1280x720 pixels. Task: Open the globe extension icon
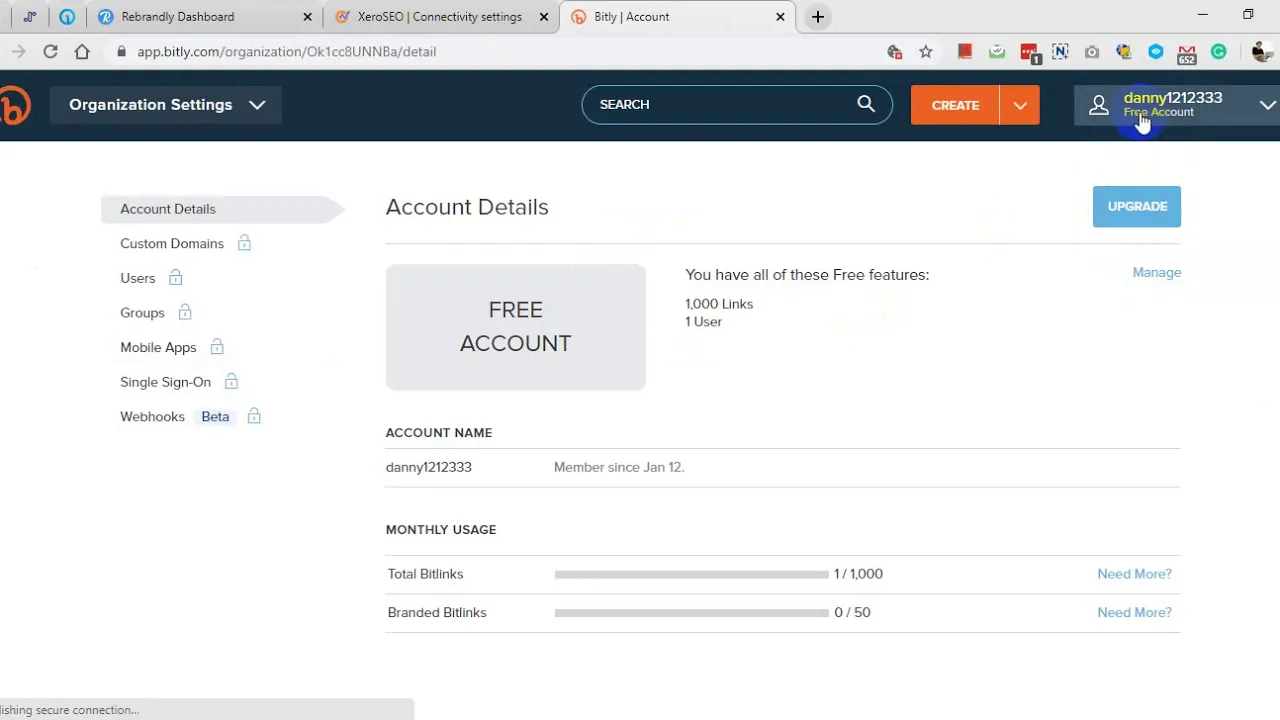(x=1124, y=52)
